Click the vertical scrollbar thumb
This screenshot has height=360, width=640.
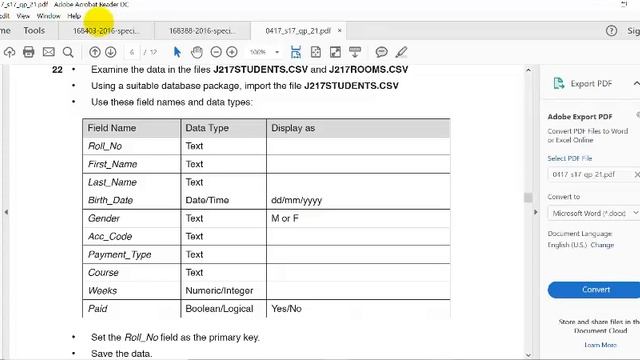(x=528, y=198)
